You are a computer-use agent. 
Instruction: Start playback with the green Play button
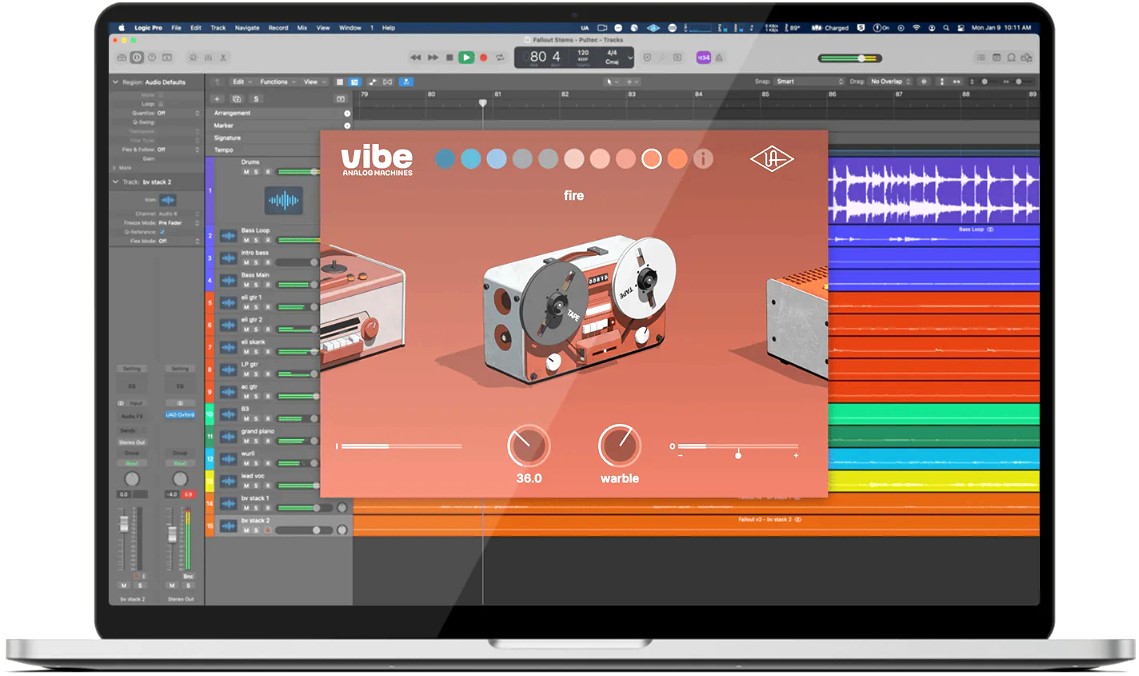point(466,57)
